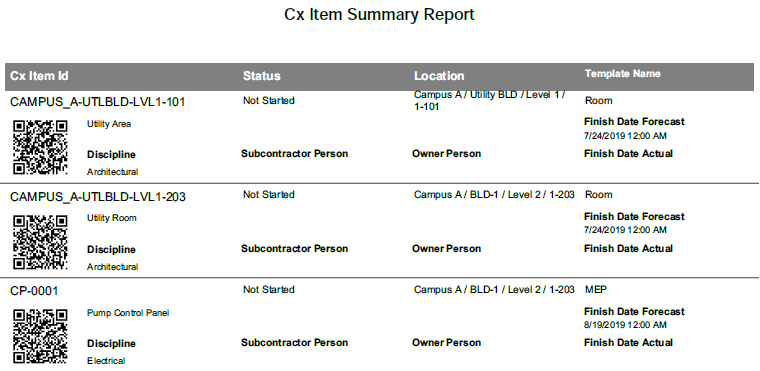This screenshot has width=760, height=371.
Task: Click the Pump Control Panel description
Action: click(x=128, y=313)
